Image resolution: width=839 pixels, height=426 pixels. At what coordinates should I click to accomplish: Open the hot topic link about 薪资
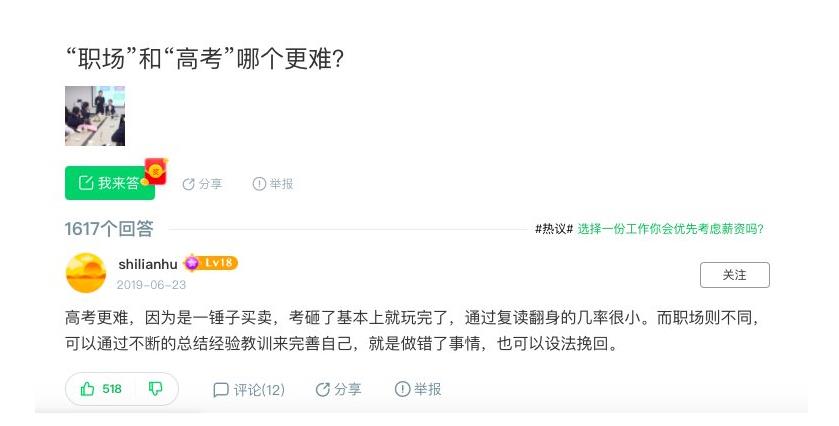[x=670, y=229]
